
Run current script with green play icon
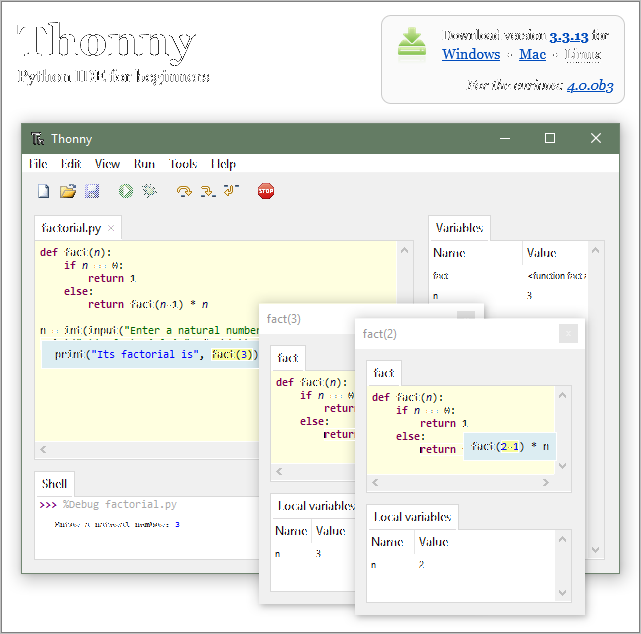(126, 191)
